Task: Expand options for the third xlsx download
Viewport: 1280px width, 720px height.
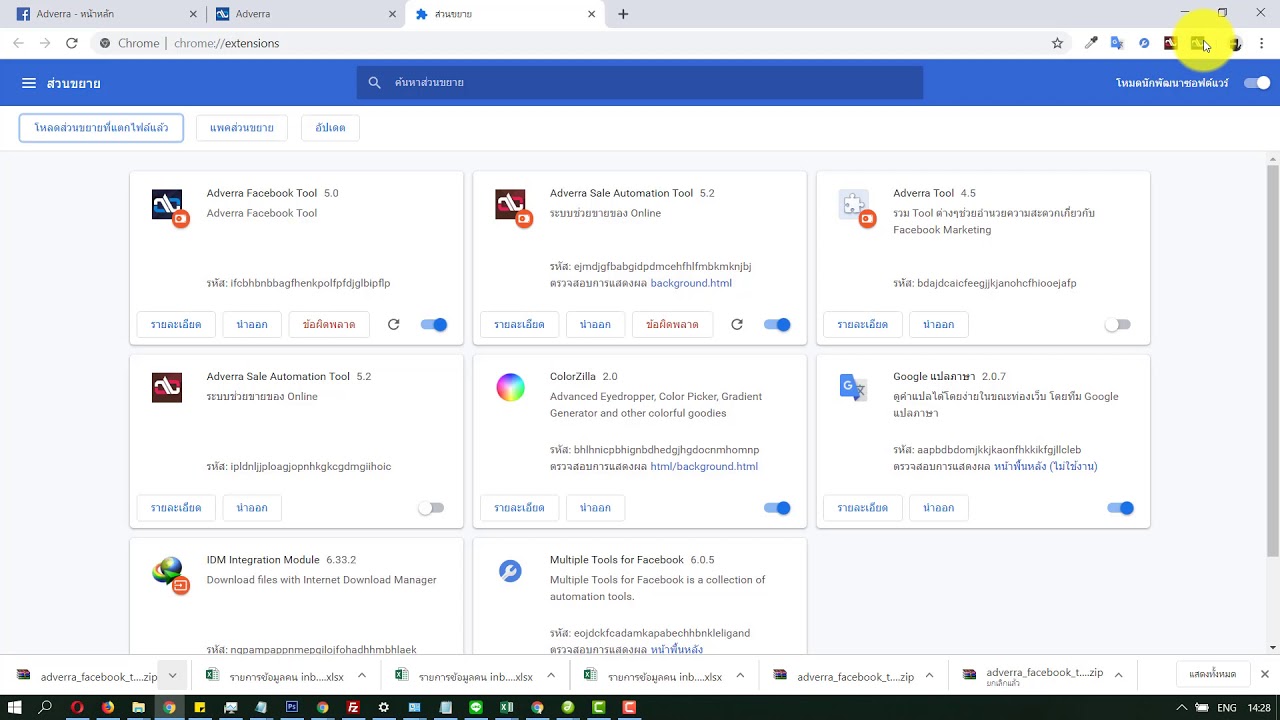Action: point(740,676)
